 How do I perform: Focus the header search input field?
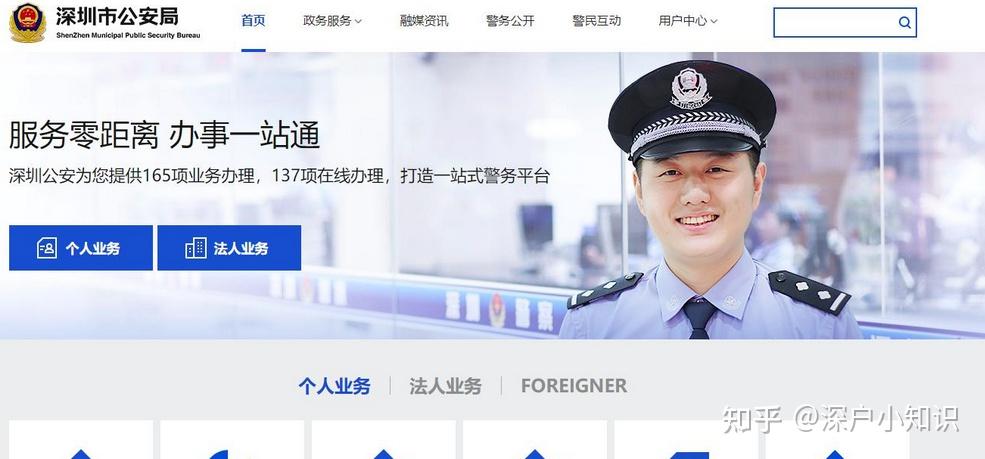coord(835,23)
